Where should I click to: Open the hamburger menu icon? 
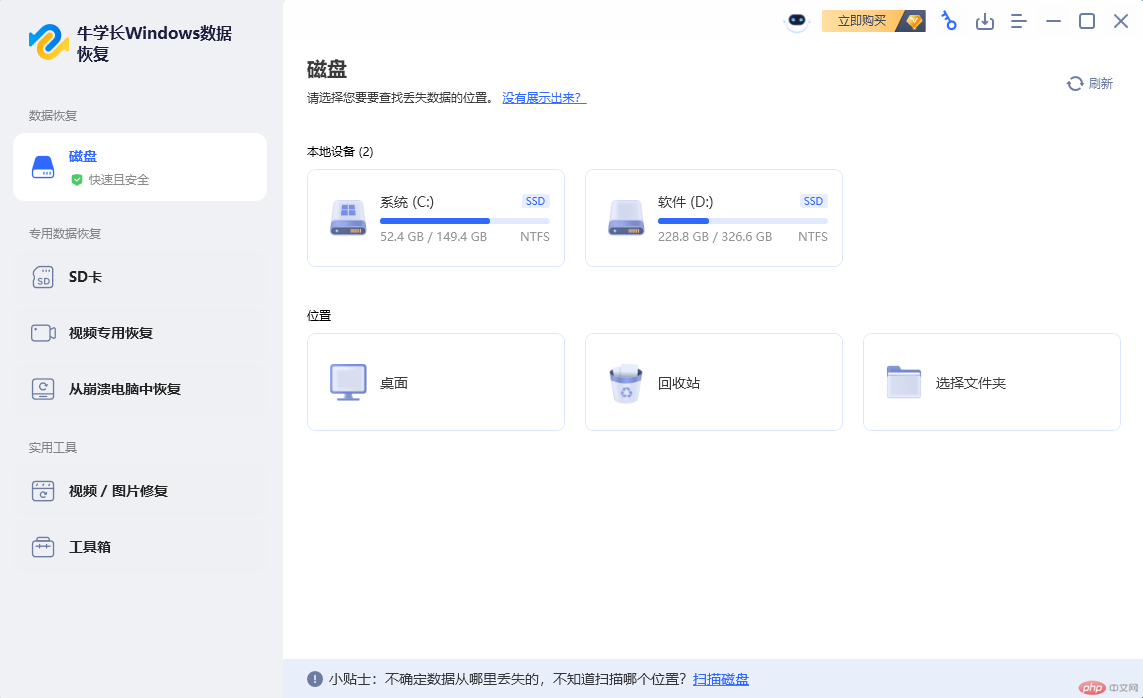click(1019, 21)
